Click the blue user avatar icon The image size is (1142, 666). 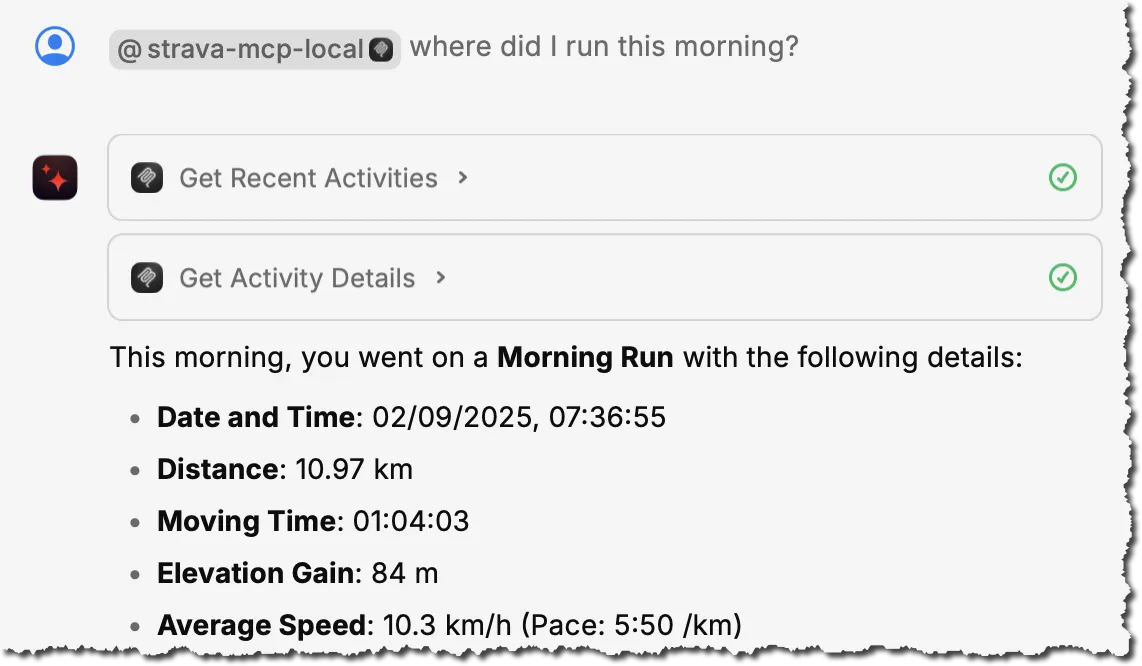click(55, 46)
